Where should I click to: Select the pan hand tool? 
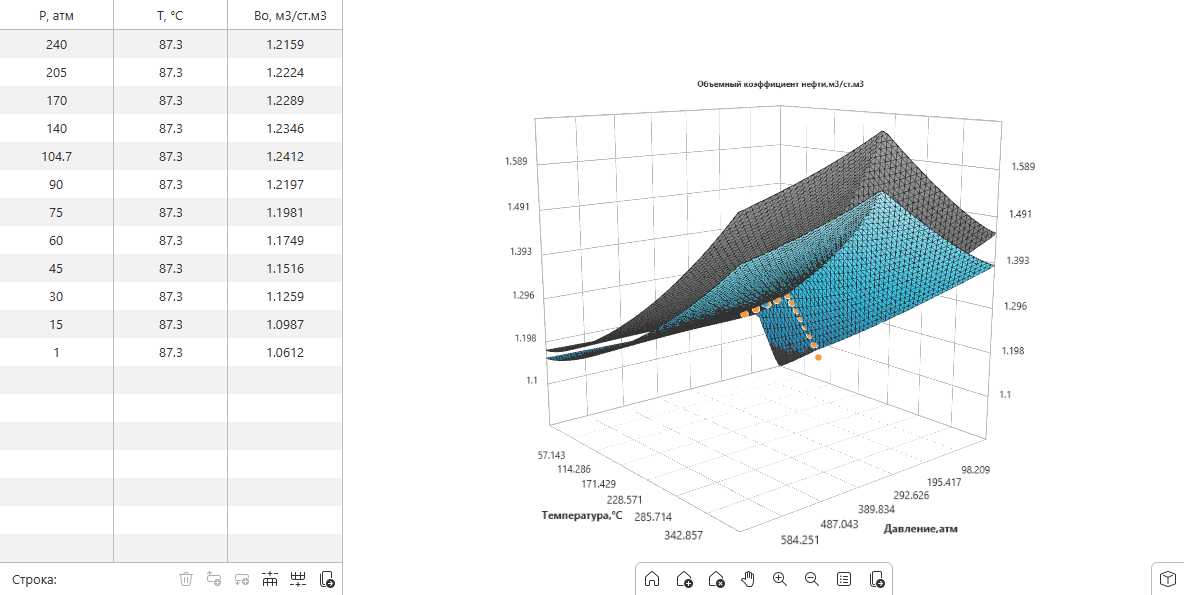pyautogui.click(x=748, y=579)
